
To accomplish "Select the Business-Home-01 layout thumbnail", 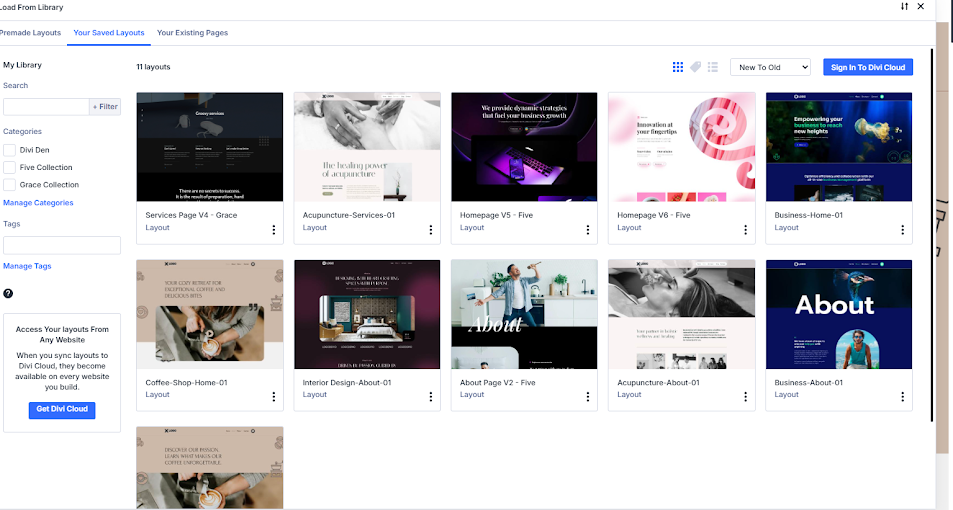I will pos(839,147).
